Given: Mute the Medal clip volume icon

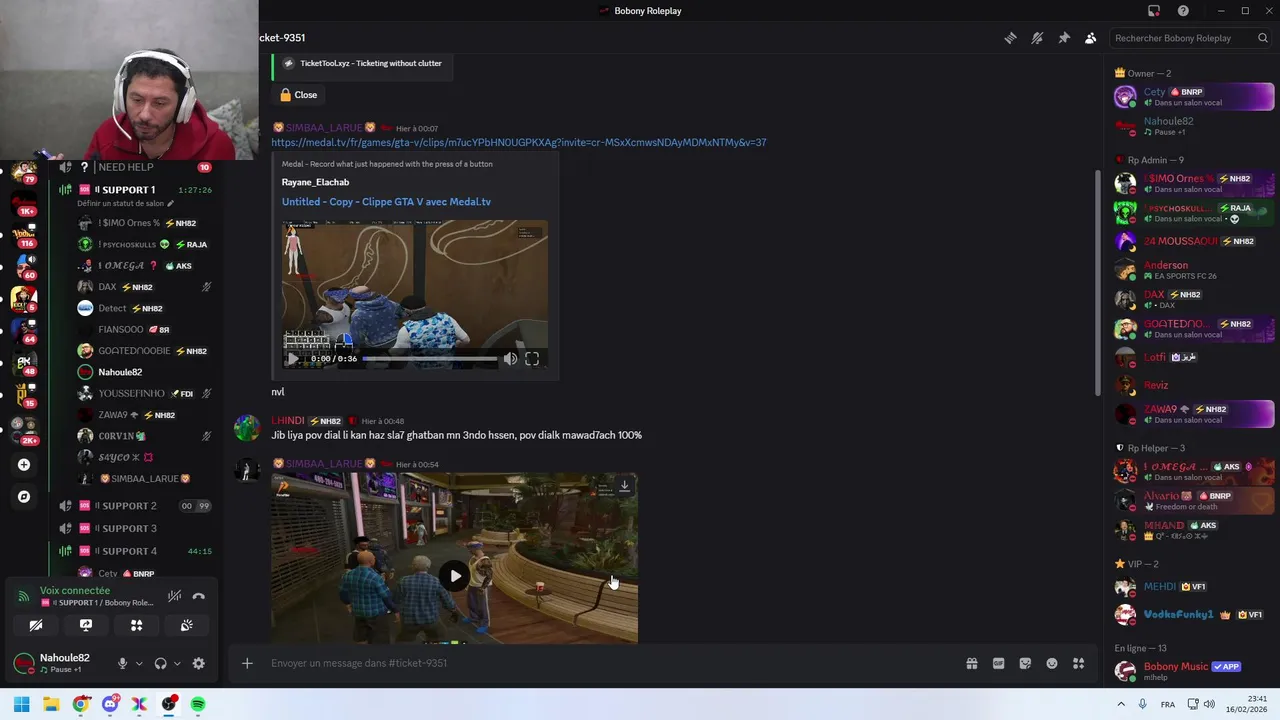Looking at the screenshot, I should (x=510, y=359).
